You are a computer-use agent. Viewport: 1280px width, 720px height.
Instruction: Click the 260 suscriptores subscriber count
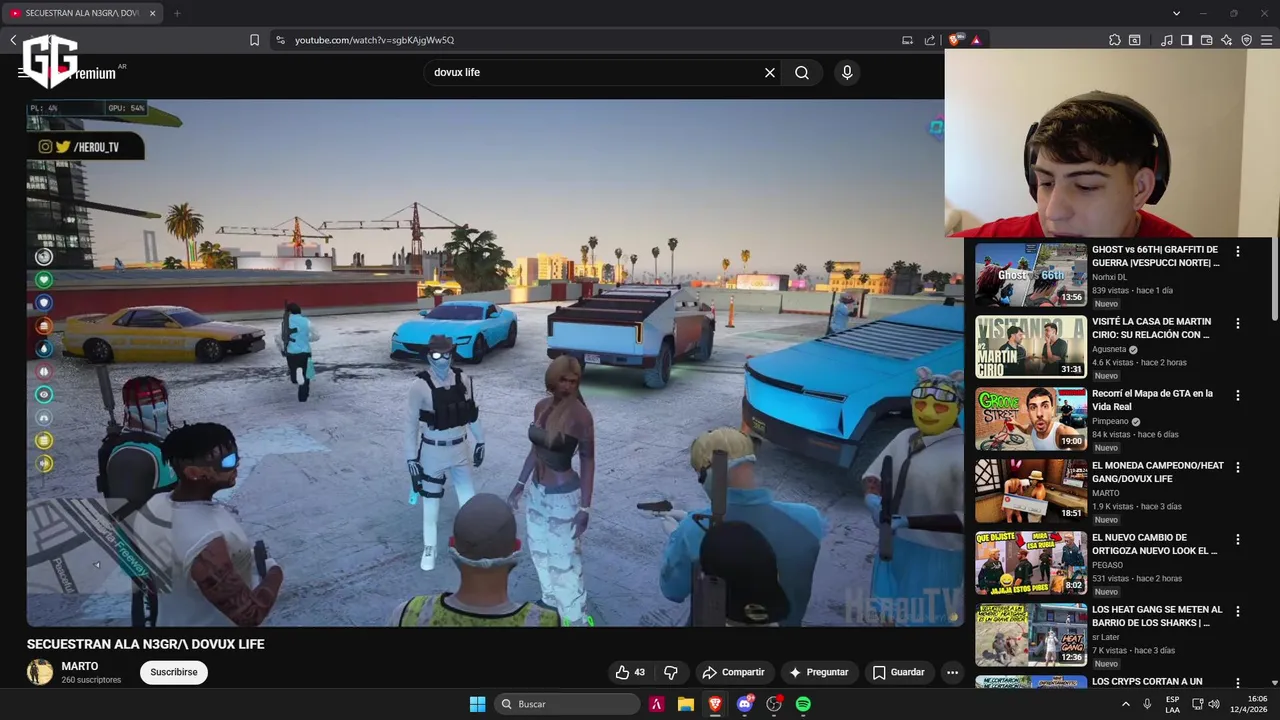(x=91, y=680)
